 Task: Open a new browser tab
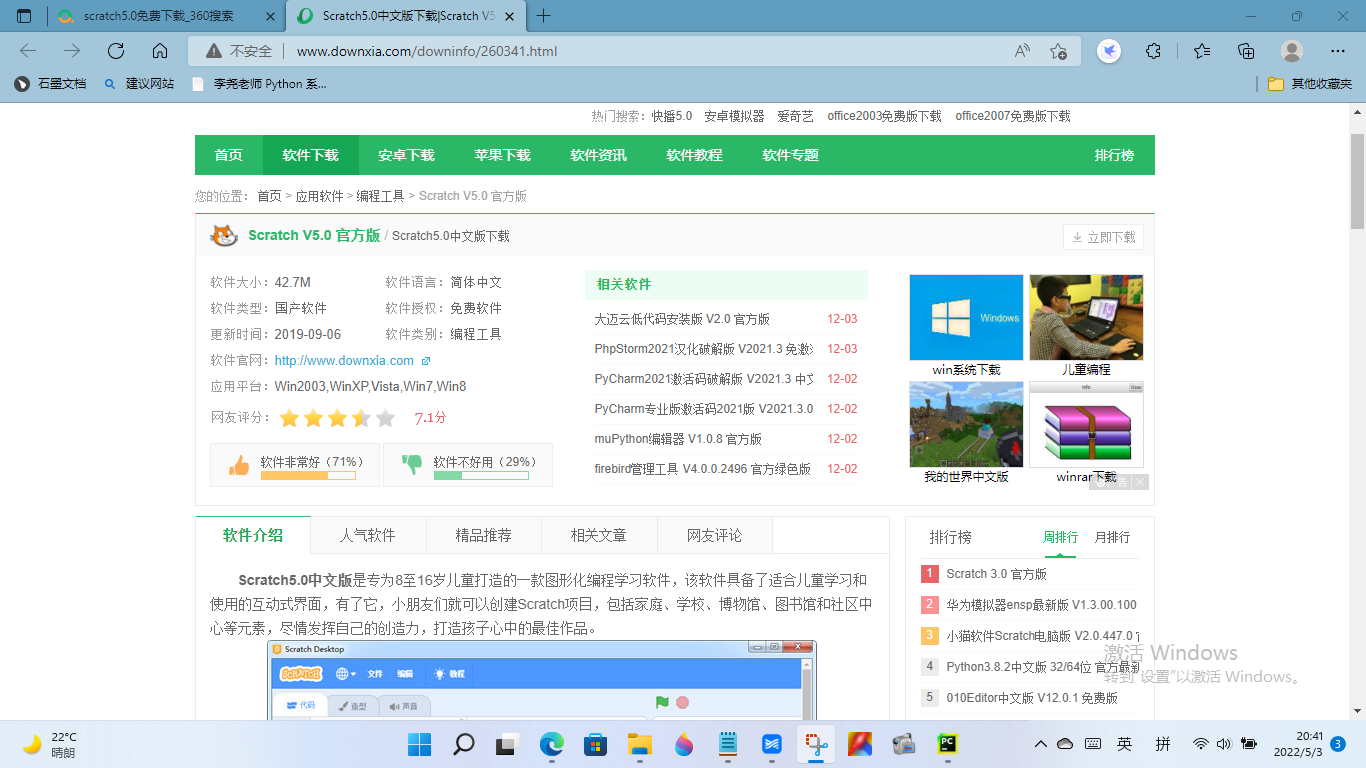pyautogui.click(x=544, y=16)
